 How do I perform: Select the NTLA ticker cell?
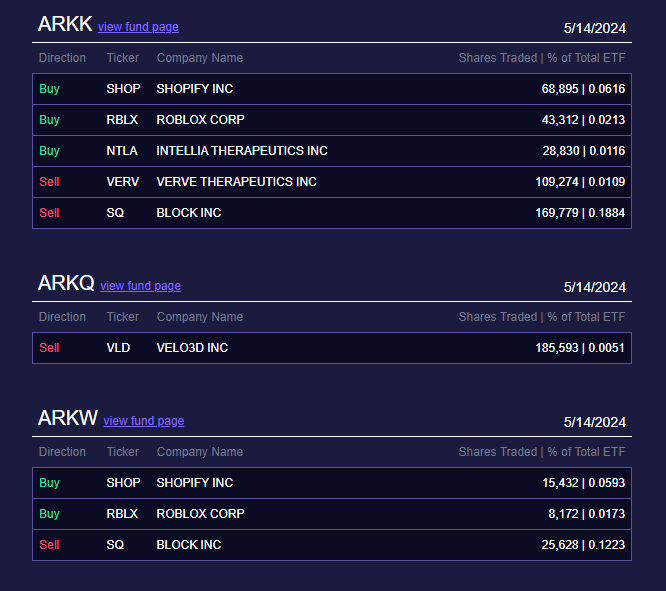pyautogui.click(x=122, y=151)
